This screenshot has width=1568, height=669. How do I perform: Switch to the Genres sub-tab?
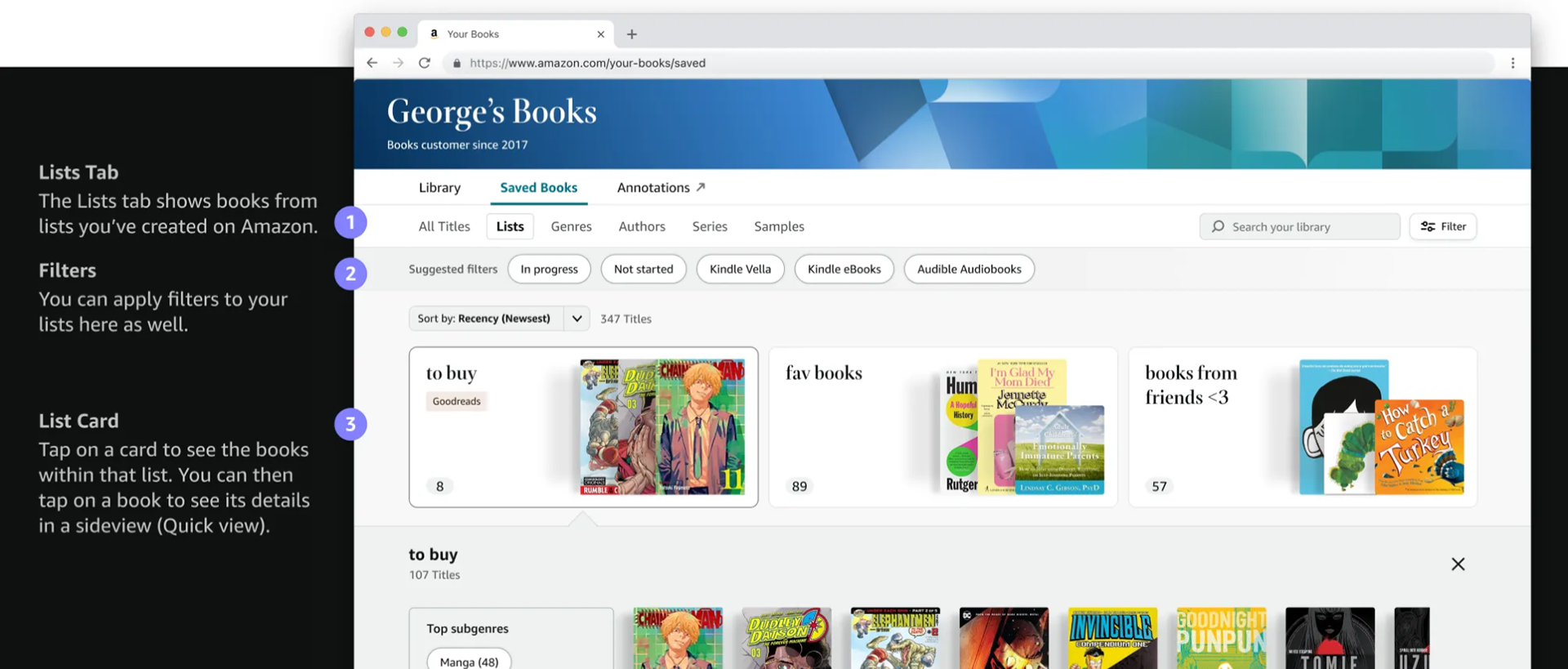pos(571,226)
